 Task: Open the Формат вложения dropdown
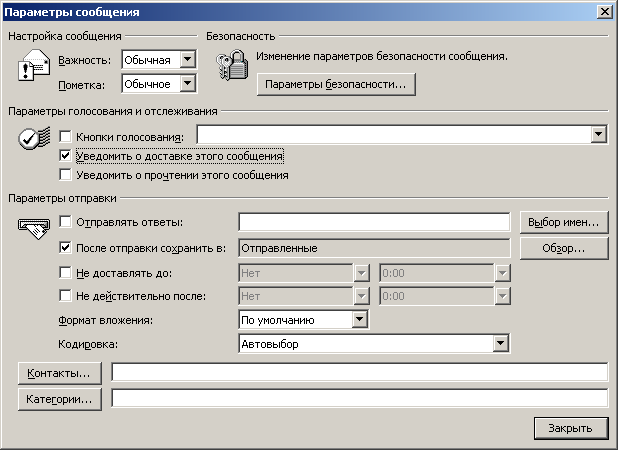[x=360, y=320]
